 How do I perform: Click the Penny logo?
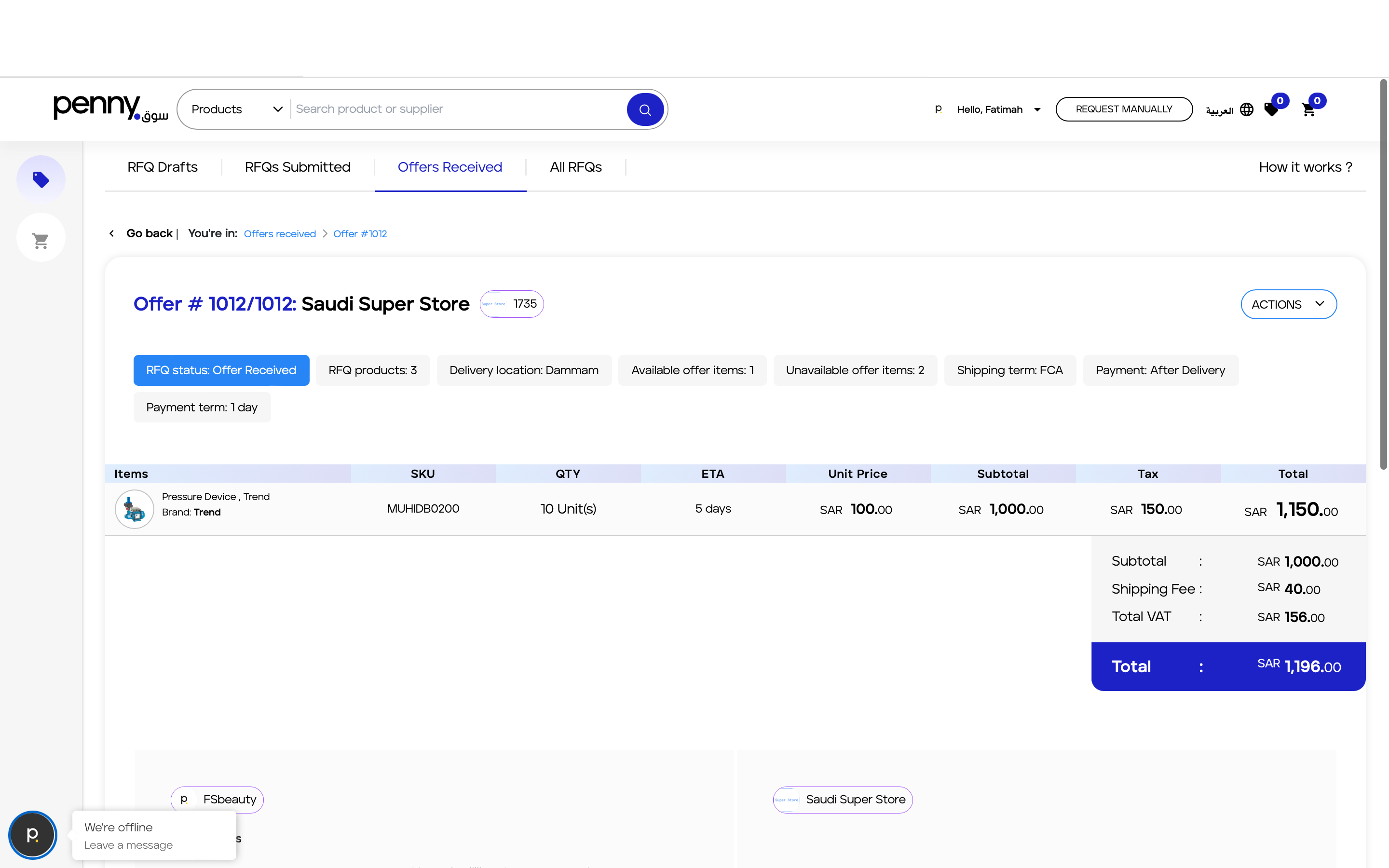pos(110,108)
